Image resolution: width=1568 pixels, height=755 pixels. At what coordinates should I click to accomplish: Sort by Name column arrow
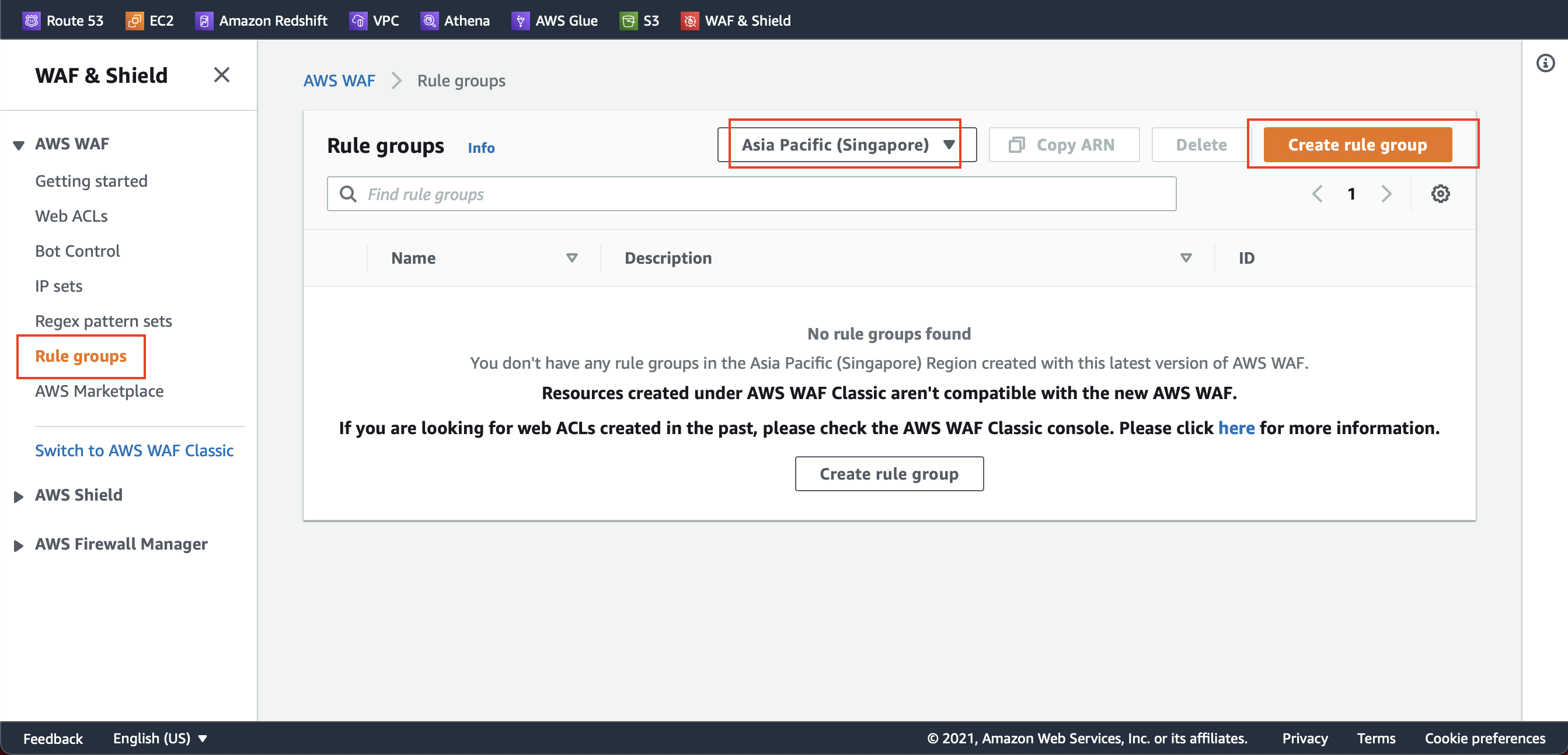(572, 258)
